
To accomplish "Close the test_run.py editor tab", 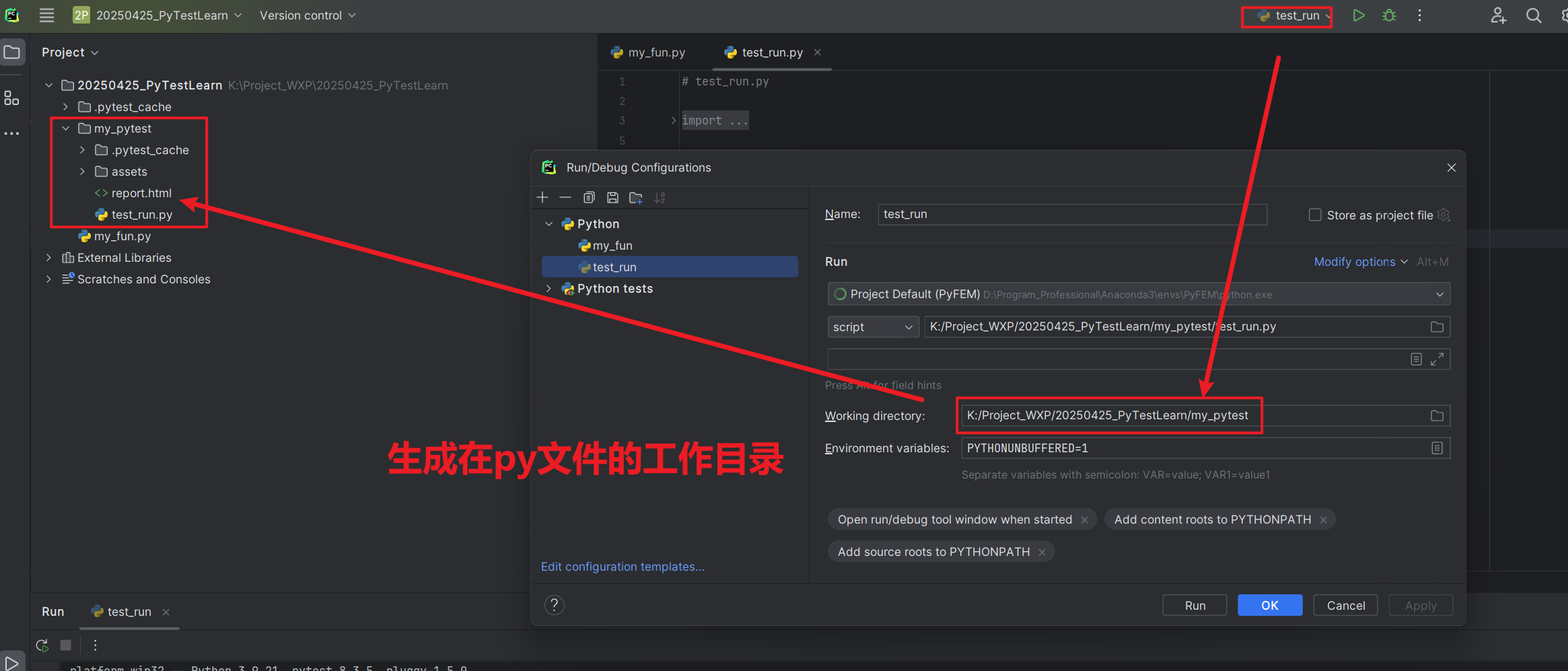I will tap(817, 52).
